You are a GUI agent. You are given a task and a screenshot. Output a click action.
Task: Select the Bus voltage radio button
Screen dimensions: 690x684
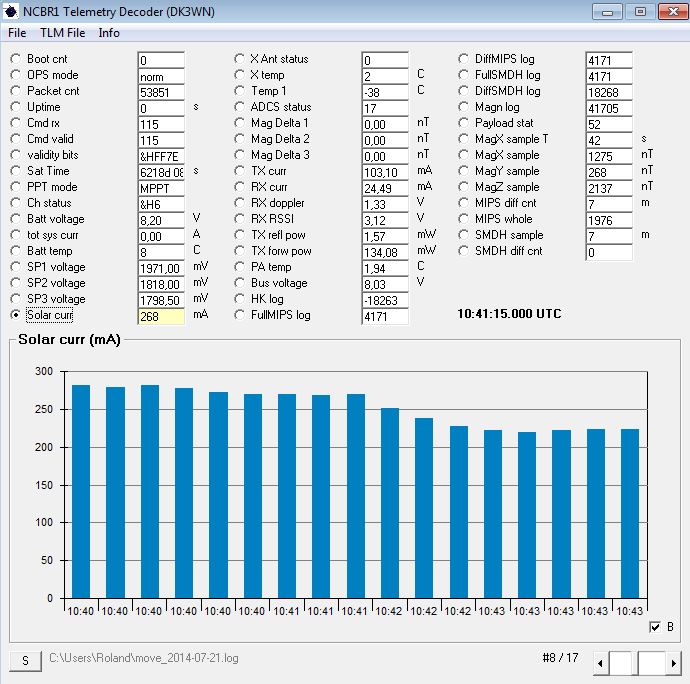[239, 283]
